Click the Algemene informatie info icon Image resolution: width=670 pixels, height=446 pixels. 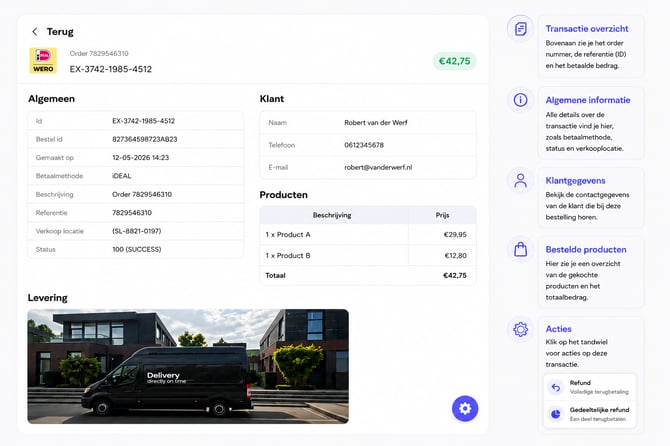click(520, 100)
